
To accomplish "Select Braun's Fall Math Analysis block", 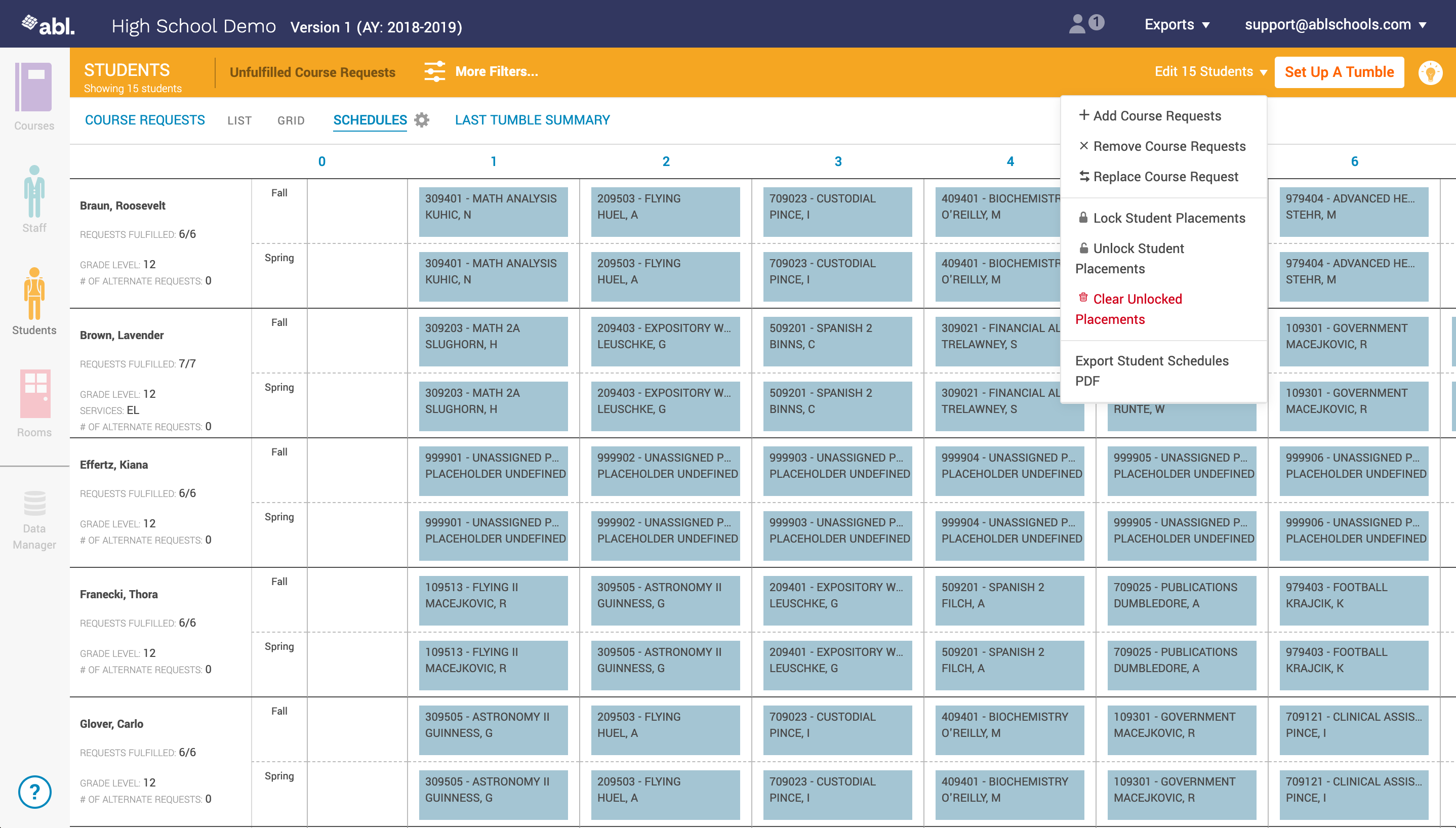I will [493, 212].
